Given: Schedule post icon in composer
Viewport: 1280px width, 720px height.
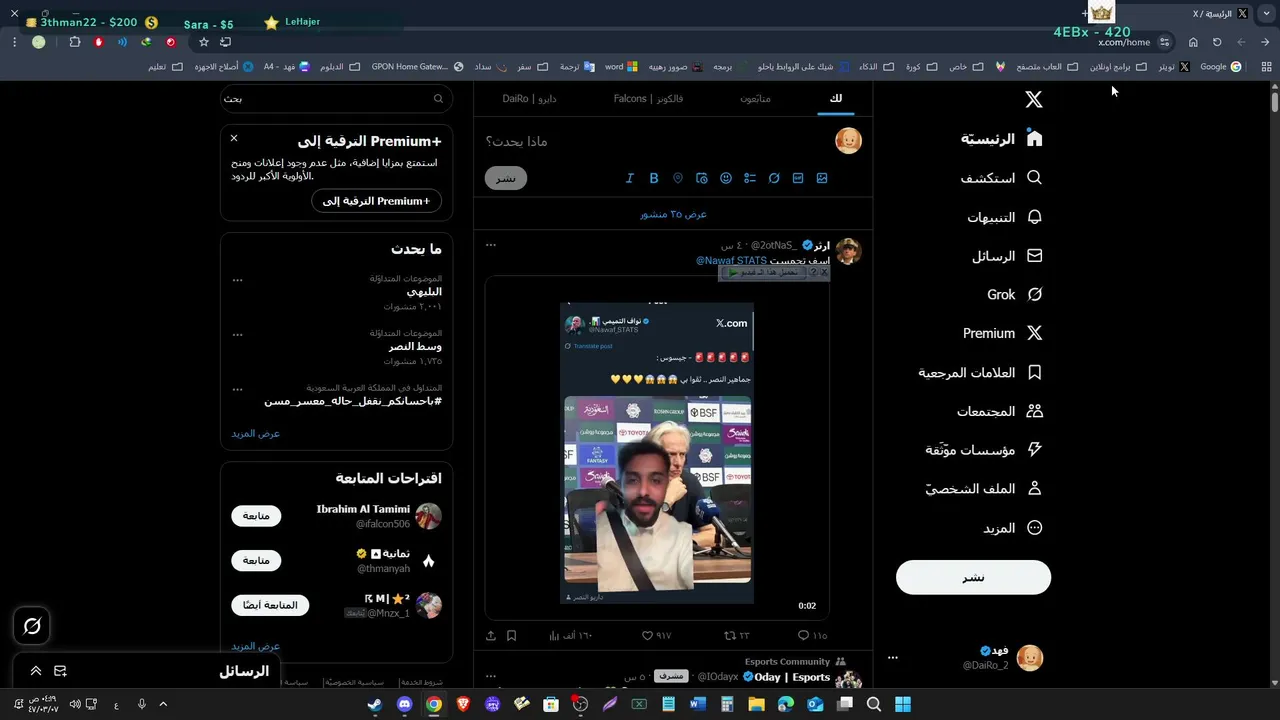Looking at the screenshot, I should point(702,178).
